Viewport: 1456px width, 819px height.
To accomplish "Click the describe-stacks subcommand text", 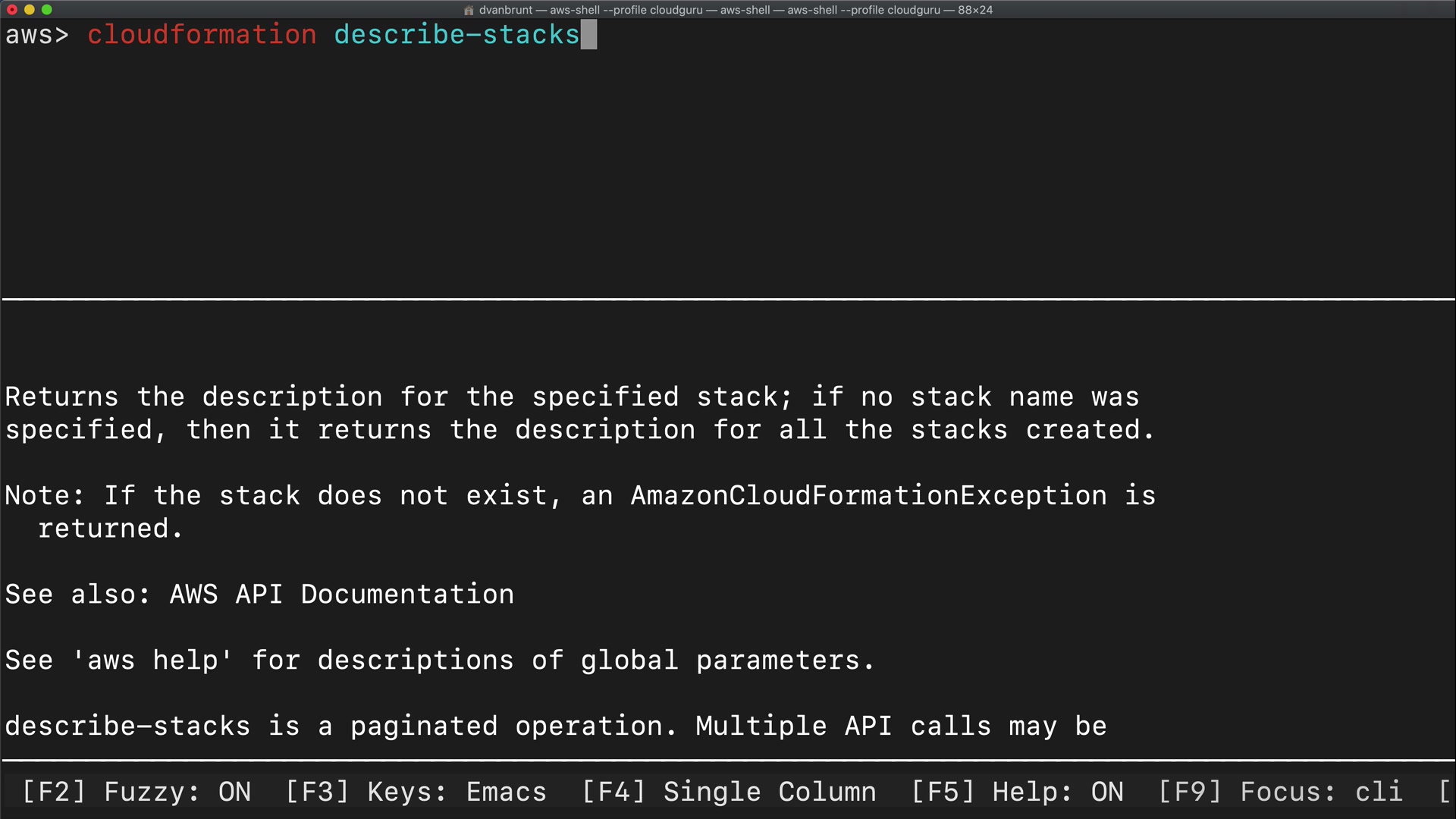I will (456, 35).
